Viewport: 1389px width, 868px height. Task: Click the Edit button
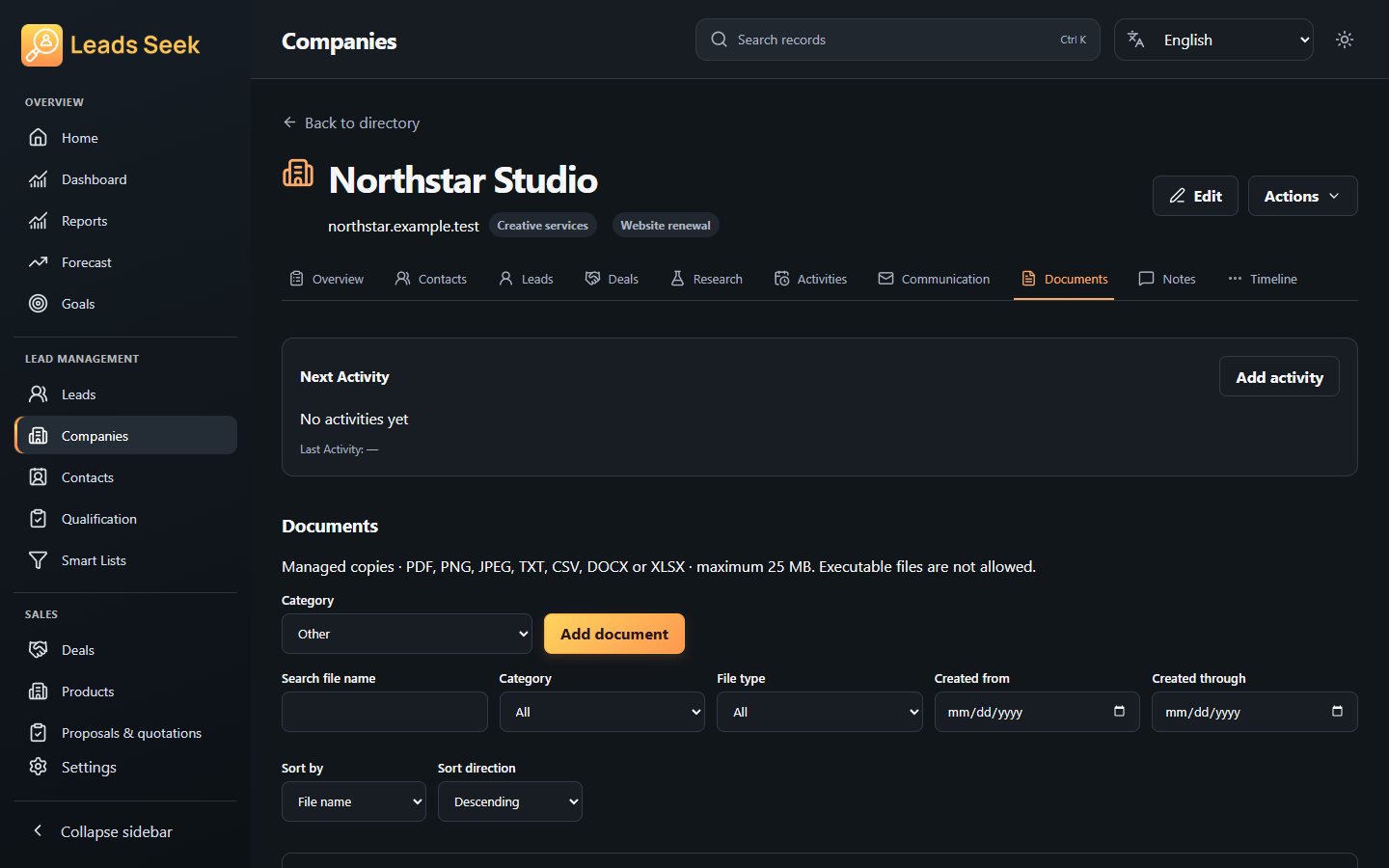1195,196
